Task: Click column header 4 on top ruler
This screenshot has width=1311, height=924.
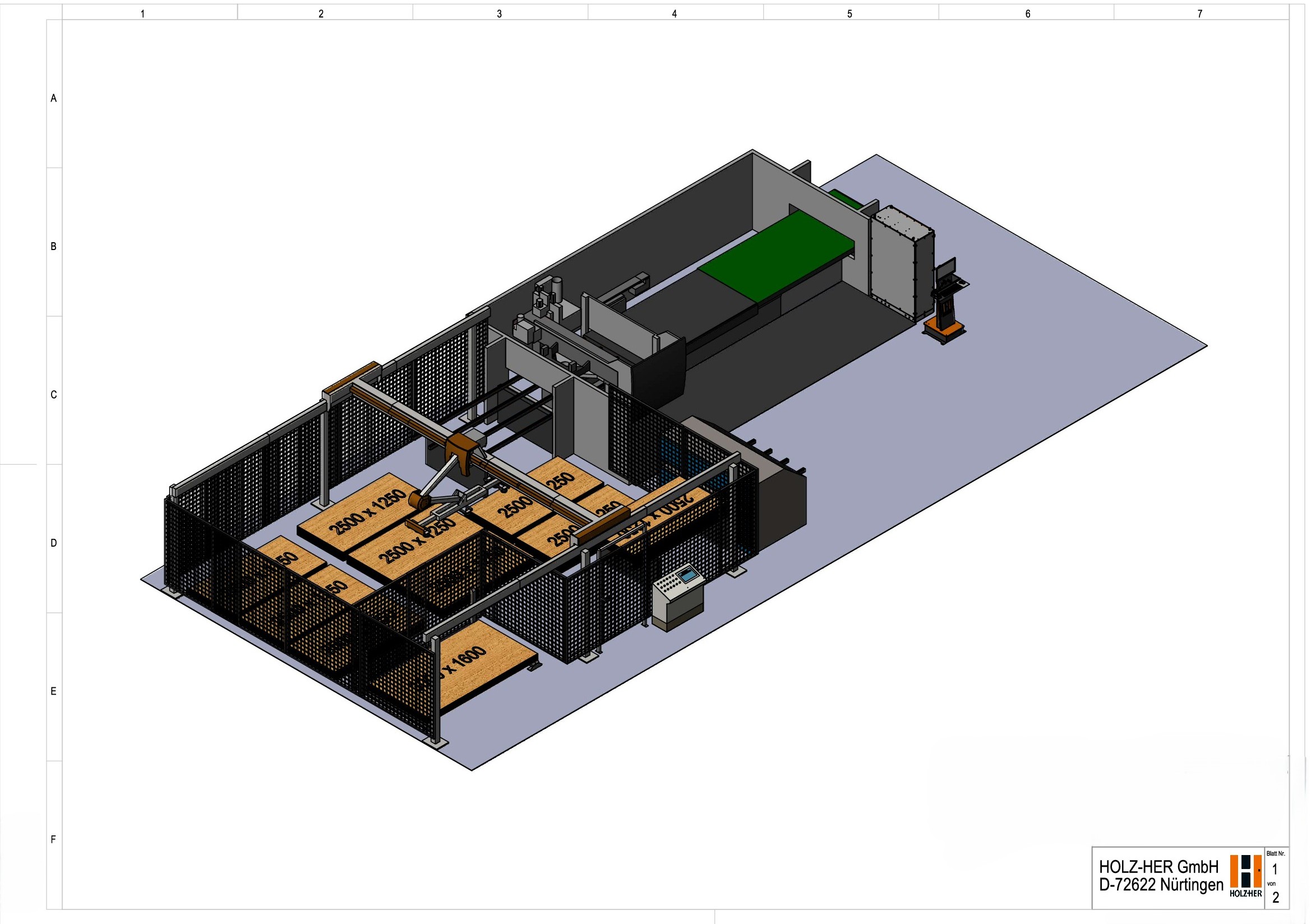Action: click(x=675, y=13)
